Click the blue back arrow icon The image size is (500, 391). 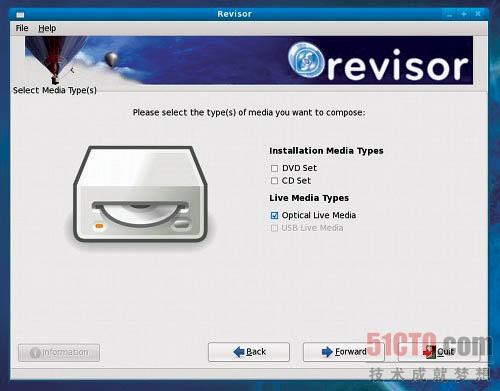pyautogui.click(x=239, y=352)
